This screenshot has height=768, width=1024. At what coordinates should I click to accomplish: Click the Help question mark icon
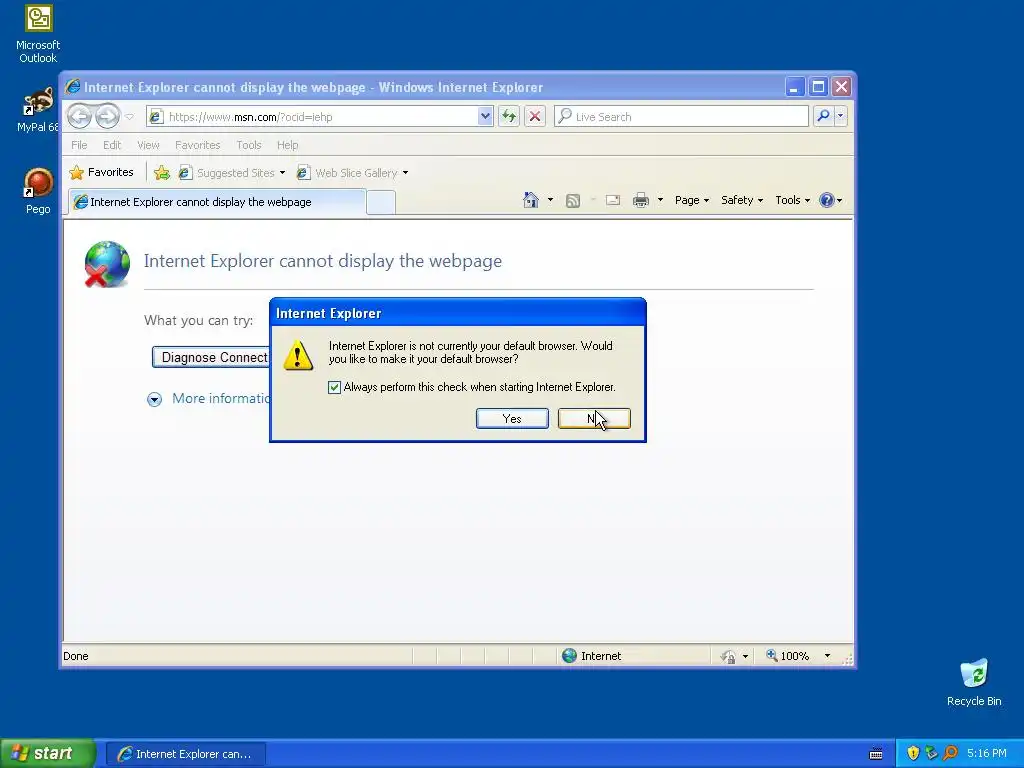coord(827,200)
